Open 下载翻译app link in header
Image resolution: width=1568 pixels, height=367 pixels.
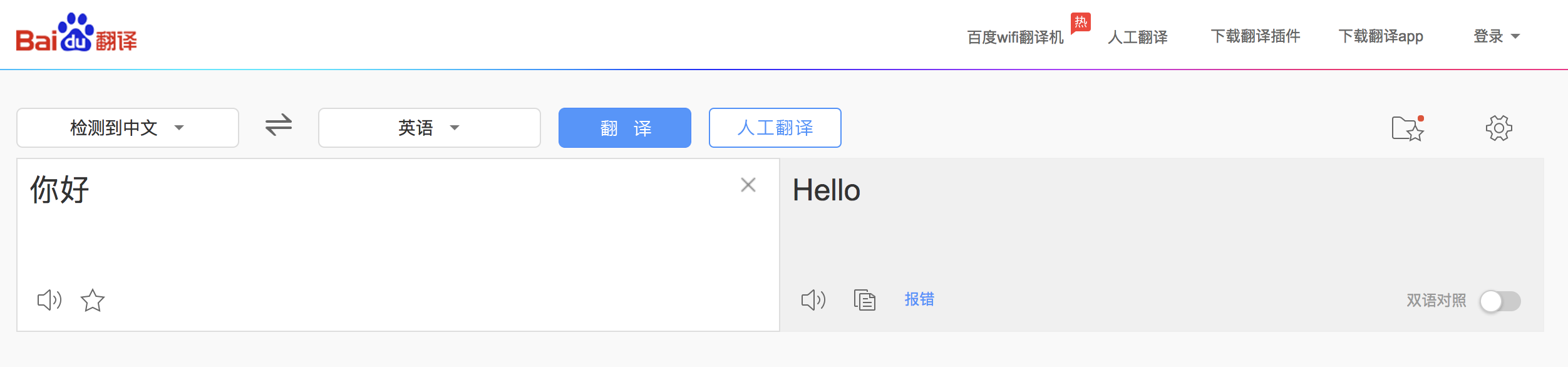(x=1381, y=36)
